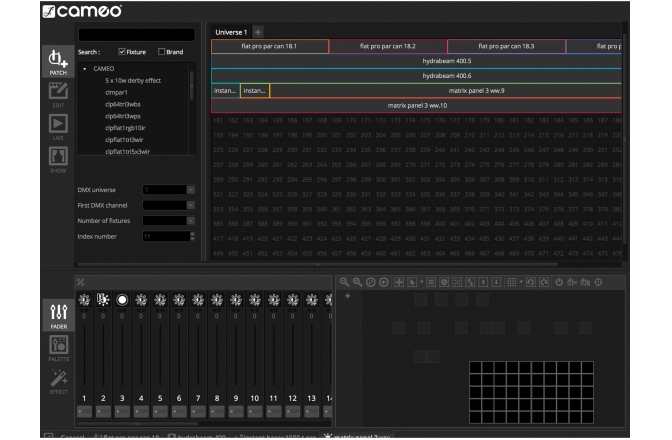672x440 pixels.
Task: Select the flat pro par can 18.2 block
Action: tap(388, 46)
